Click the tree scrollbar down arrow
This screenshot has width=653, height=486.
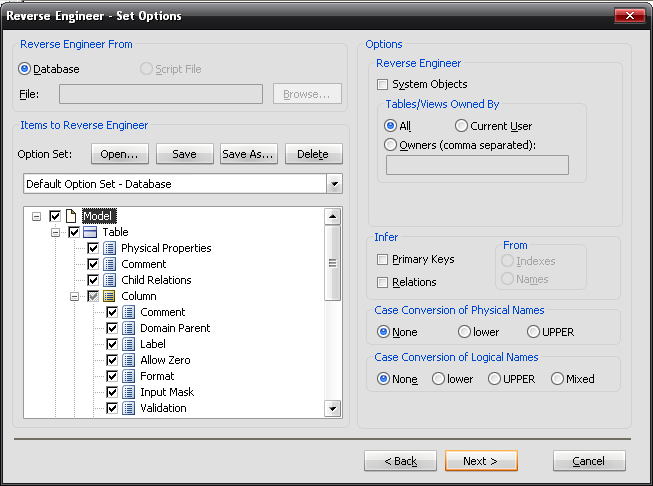(332, 409)
